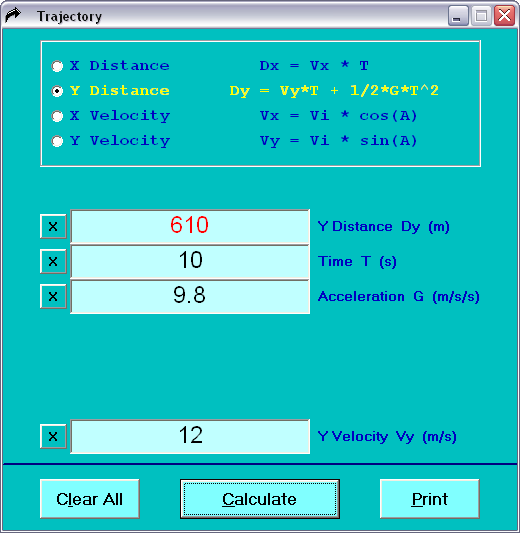Click the Print button
520x533 pixels.
click(430, 499)
